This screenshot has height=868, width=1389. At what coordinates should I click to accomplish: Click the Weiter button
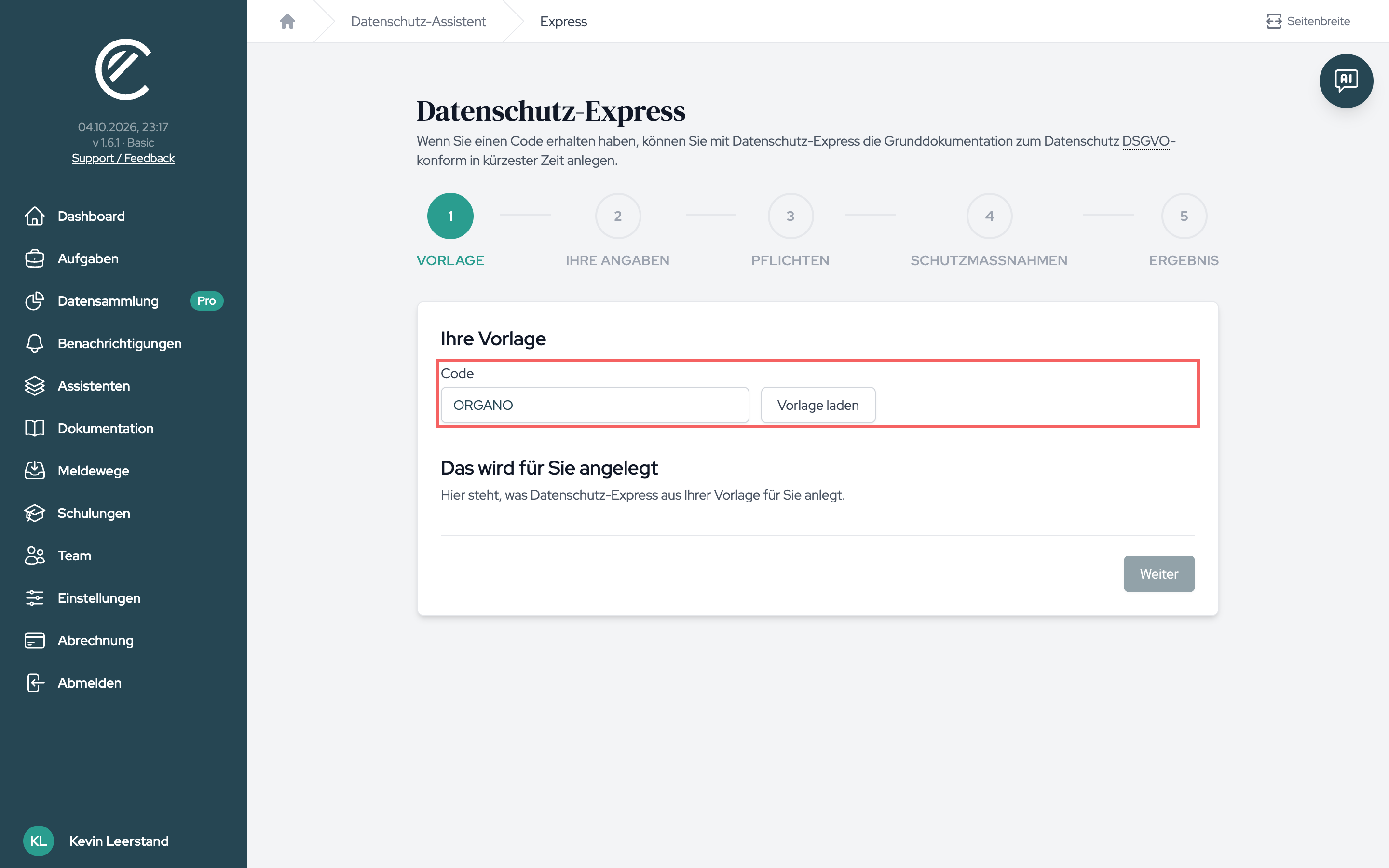coord(1158,573)
